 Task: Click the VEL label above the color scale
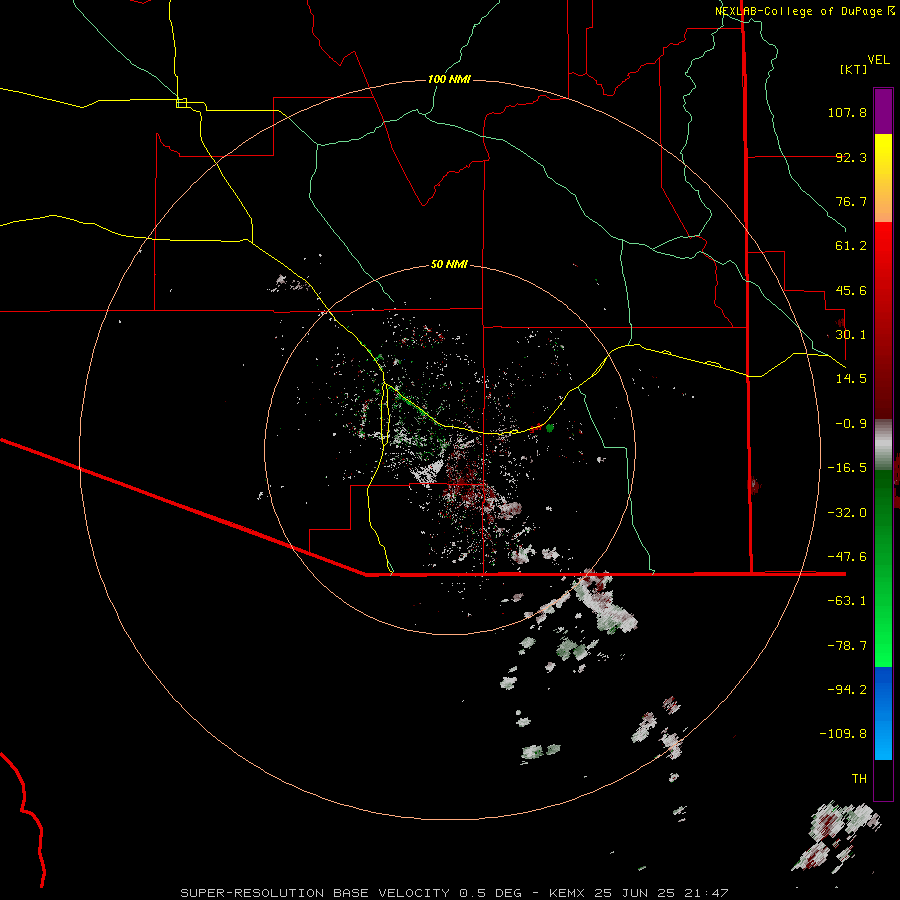(878, 60)
